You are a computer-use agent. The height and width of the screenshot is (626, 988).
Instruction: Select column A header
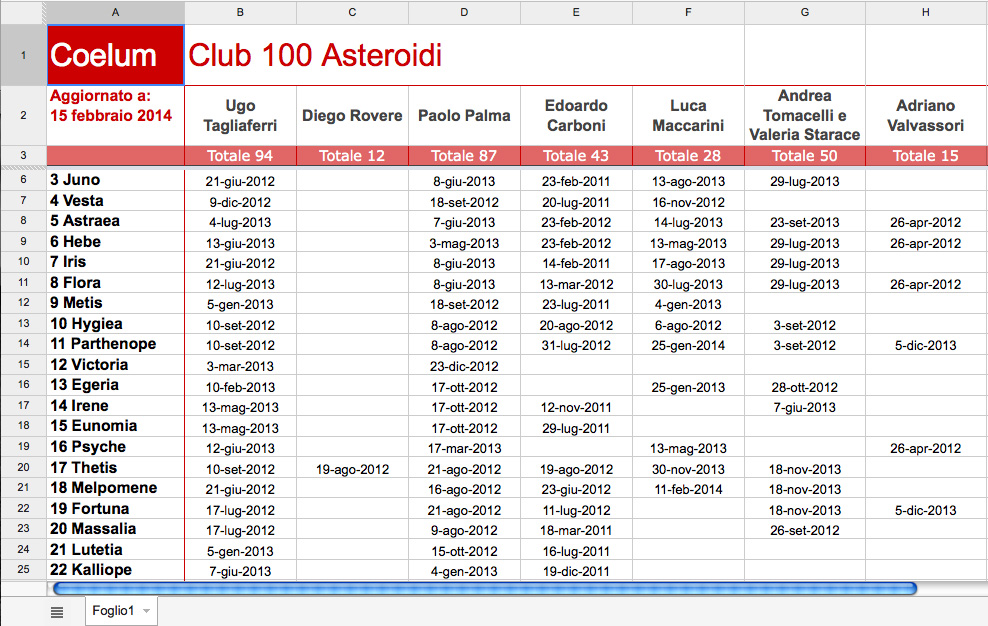coord(115,12)
